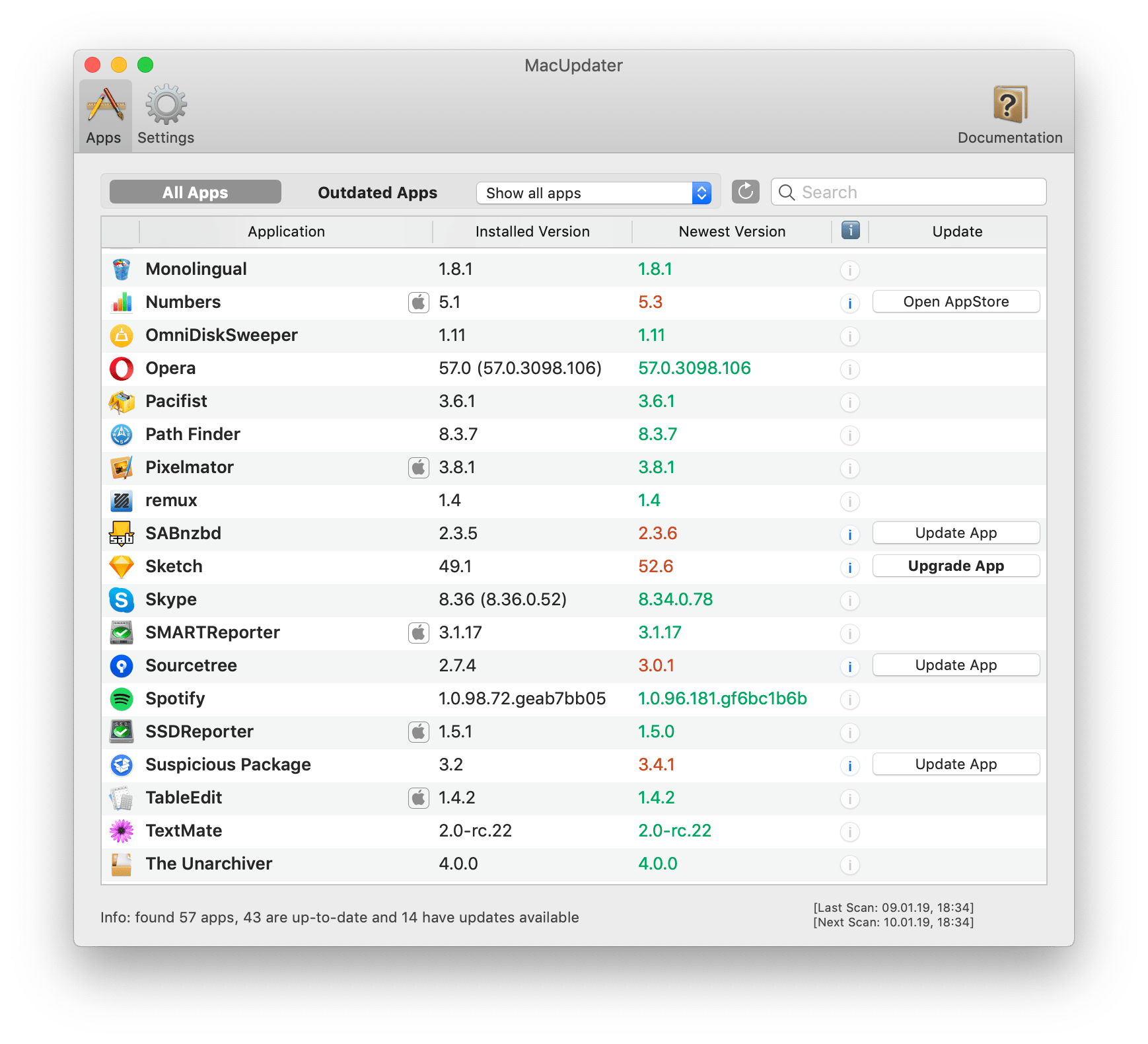The height and width of the screenshot is (1044, 1148).
Task: Click into the Search field
Action: [x=908, y=192]
